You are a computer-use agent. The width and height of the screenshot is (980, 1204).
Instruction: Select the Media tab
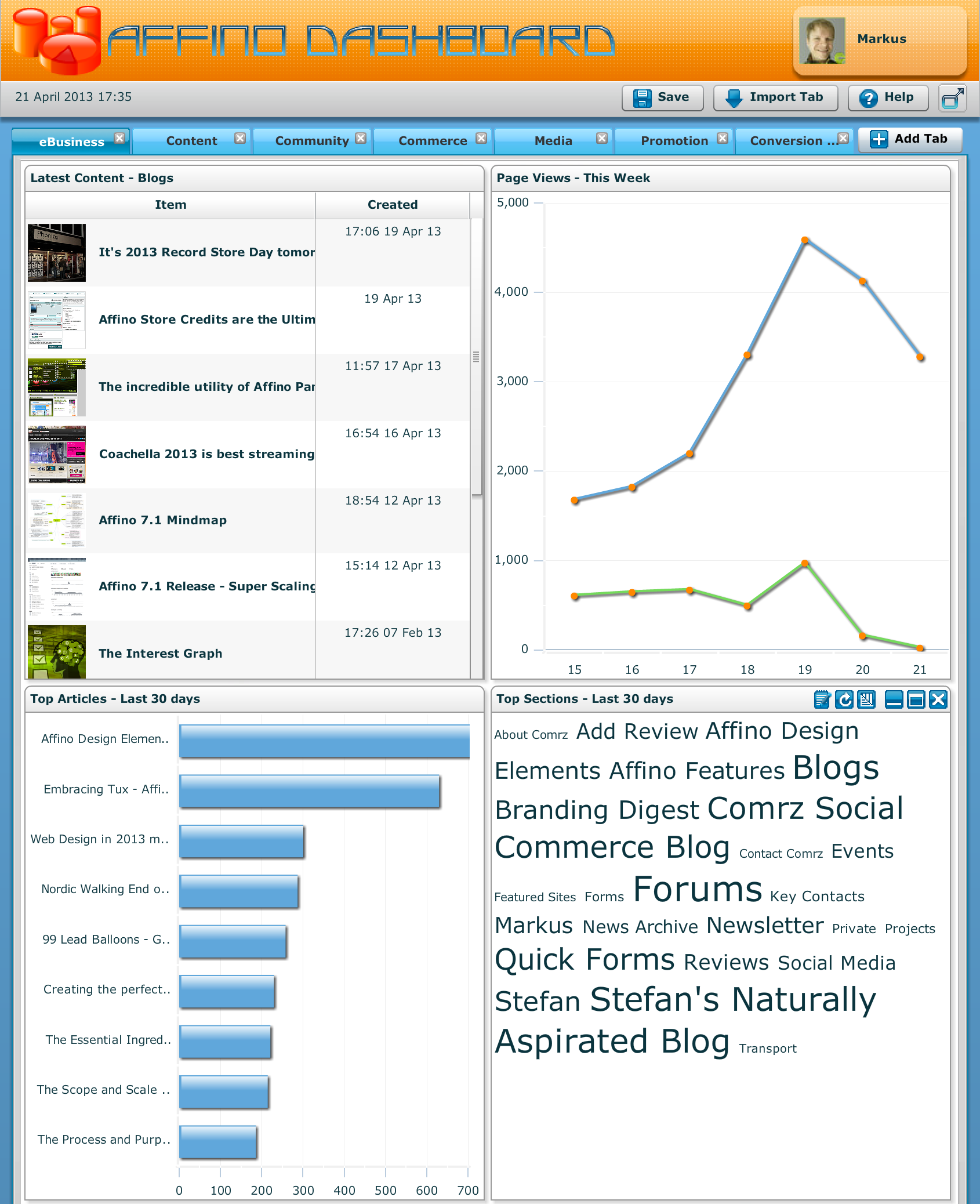[553, 141]
